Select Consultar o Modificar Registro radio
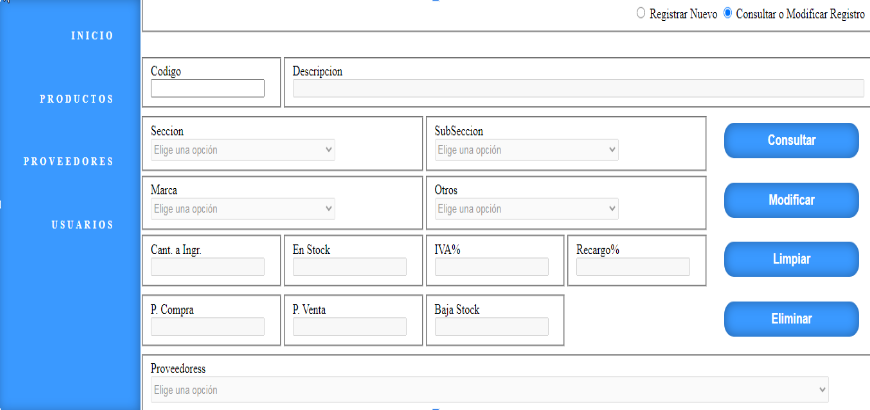This screenshot has width=870, height=410. click(x=727, y=15)
